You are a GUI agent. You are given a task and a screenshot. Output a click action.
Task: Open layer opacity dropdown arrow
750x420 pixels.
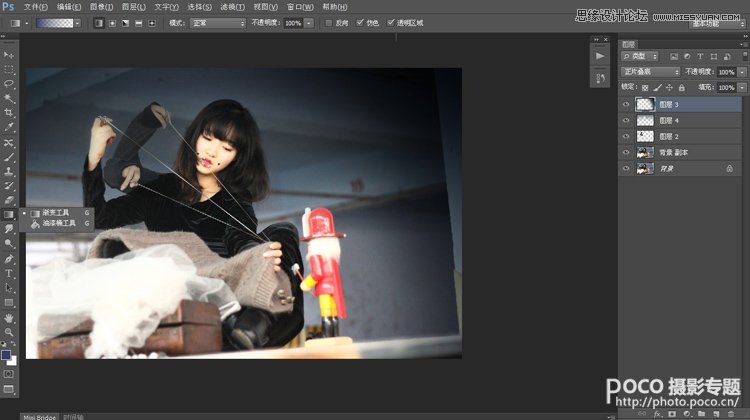[742, 72]
